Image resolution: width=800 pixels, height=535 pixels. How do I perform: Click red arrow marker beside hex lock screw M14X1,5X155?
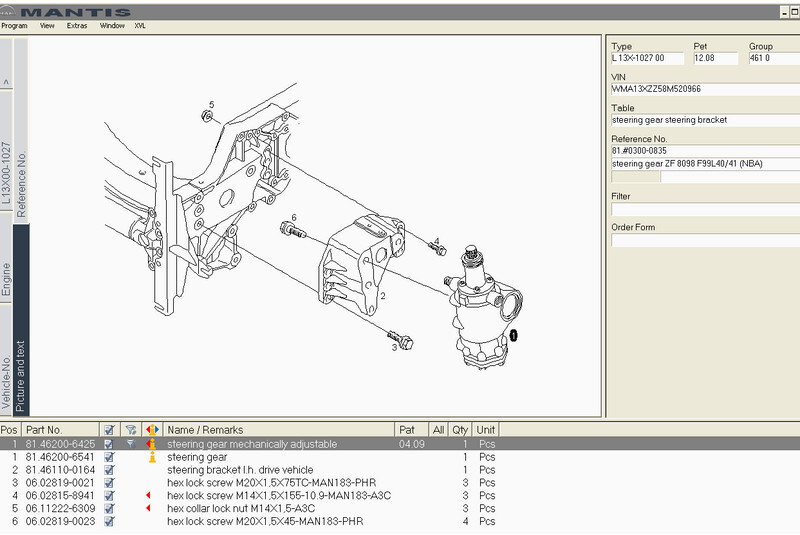150,496
